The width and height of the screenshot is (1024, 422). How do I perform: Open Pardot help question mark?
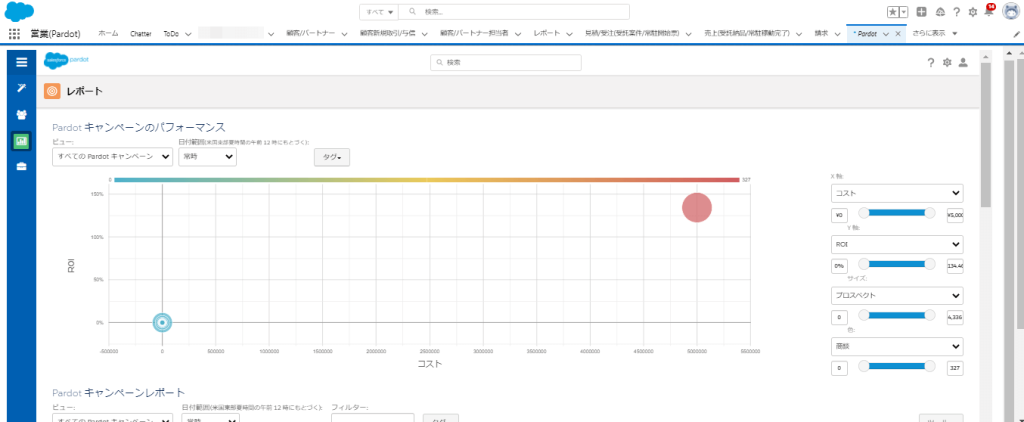[931, 63]
